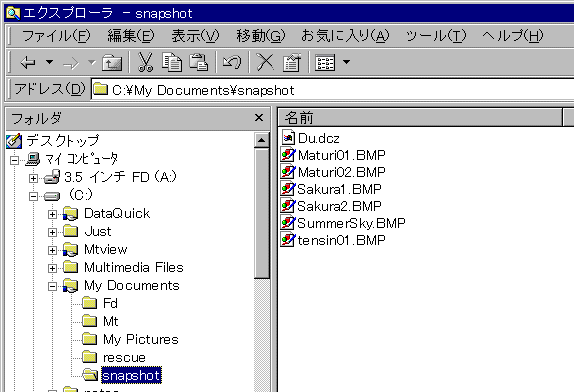574x392 pixels.
Task: Select the Fd subfolder
Action: pos(110,303)
